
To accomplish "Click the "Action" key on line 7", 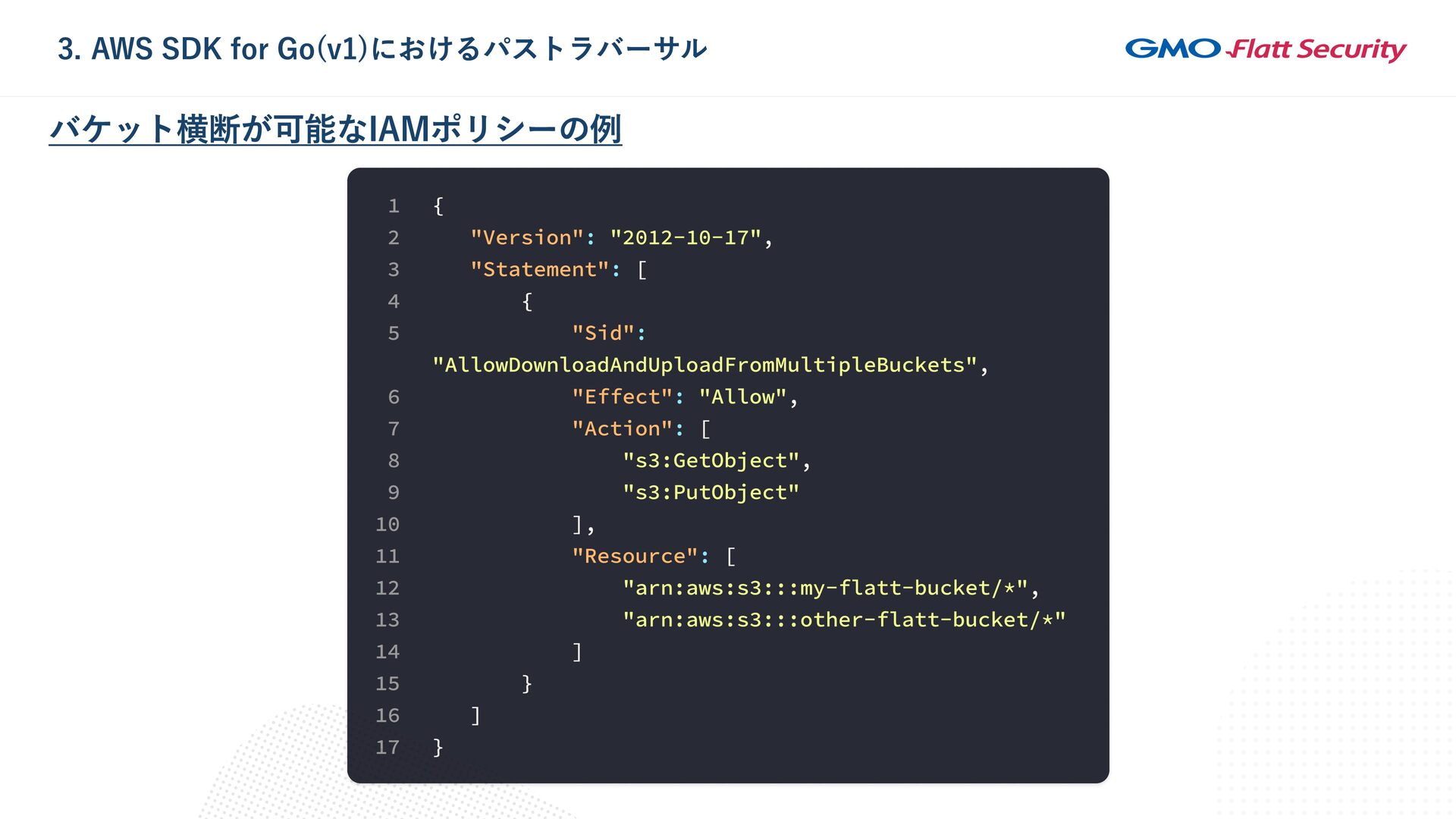I will (x=623, y=428).
